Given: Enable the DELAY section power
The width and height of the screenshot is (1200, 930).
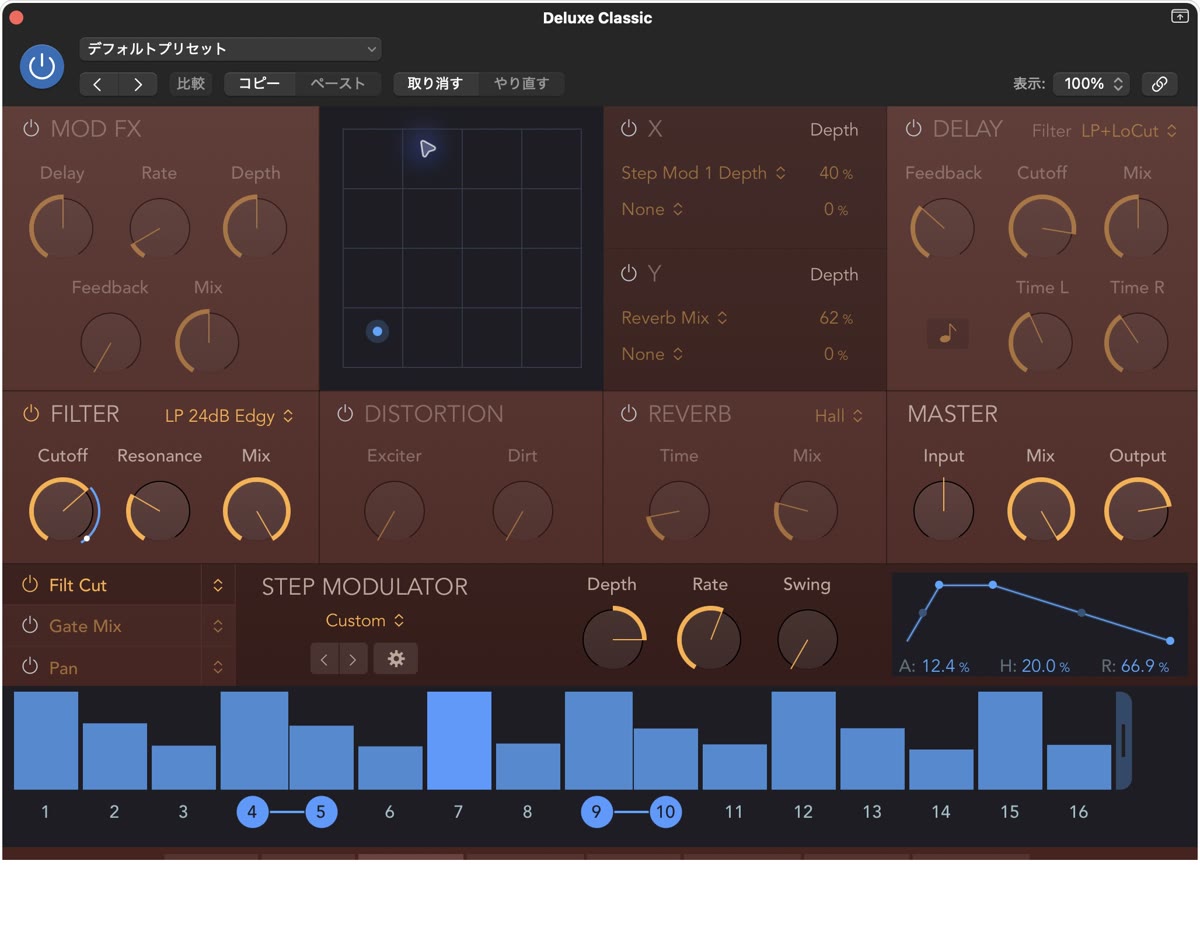Looking at the screenshot, I should 913,129.
